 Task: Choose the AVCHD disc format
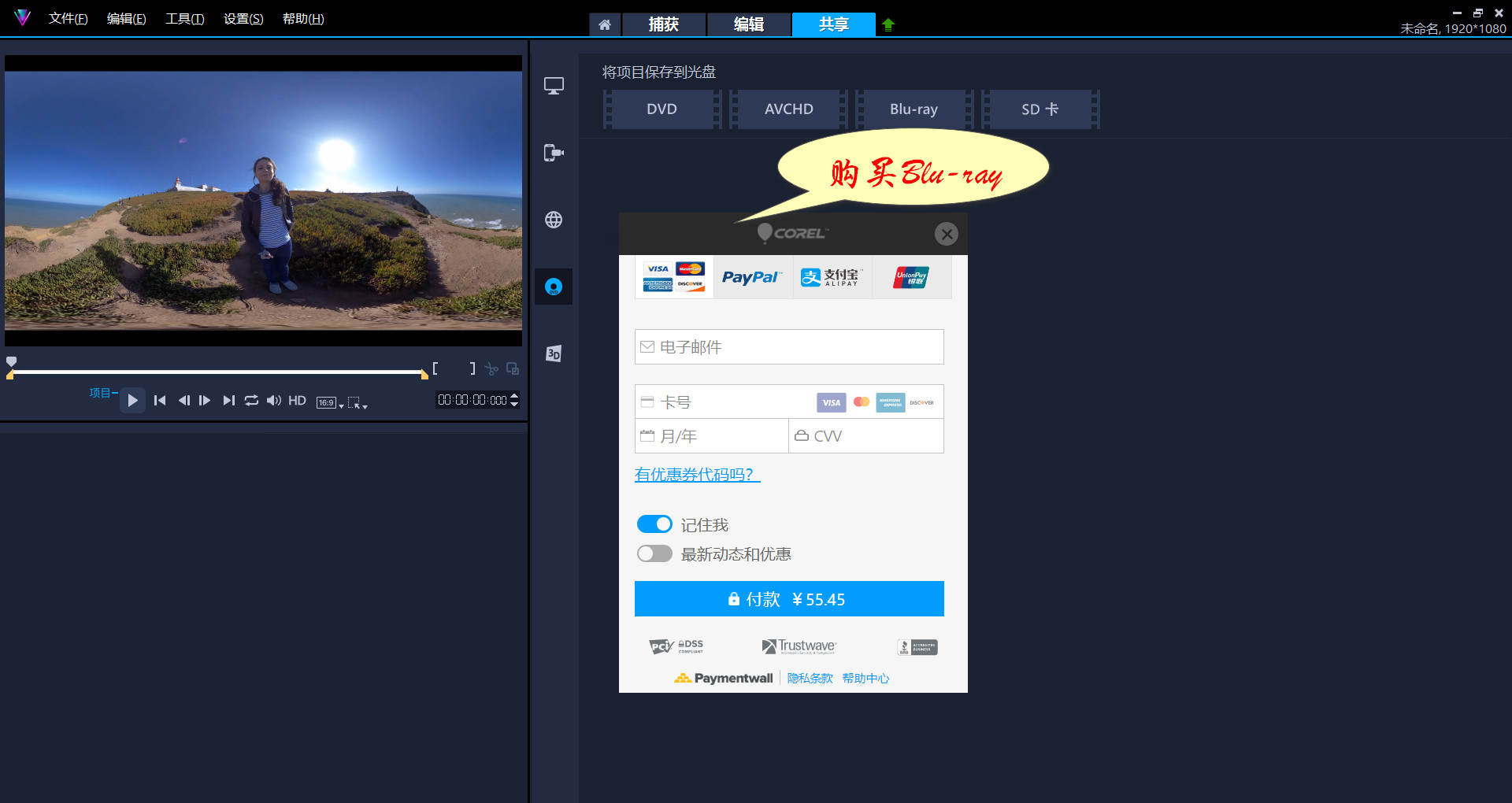(788, 109)
